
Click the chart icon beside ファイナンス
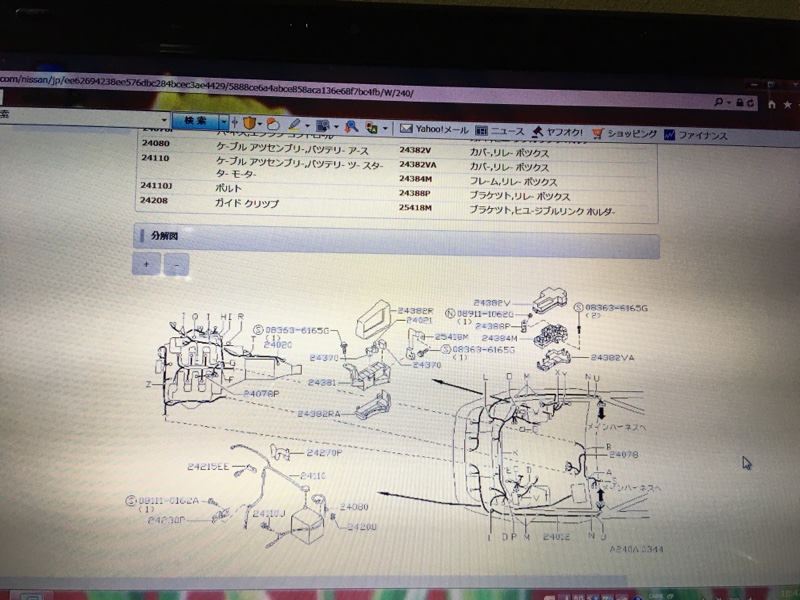coord(669,135)
